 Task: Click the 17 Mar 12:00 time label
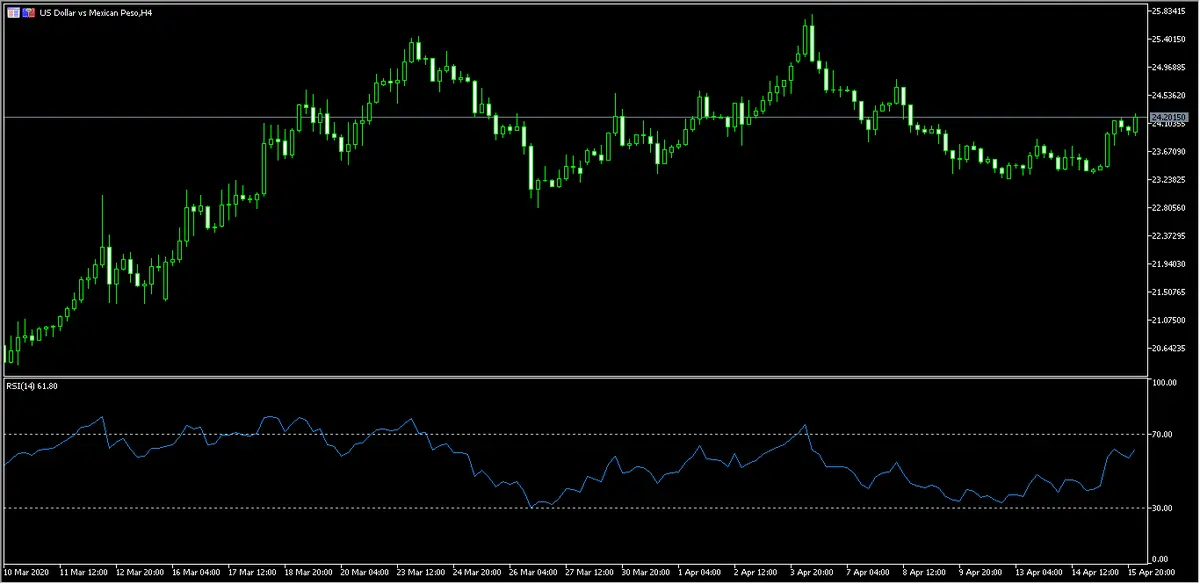tap(252, 574)
